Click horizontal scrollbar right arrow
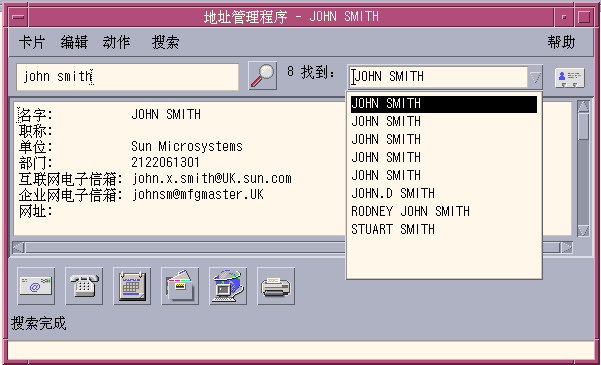 567,248
